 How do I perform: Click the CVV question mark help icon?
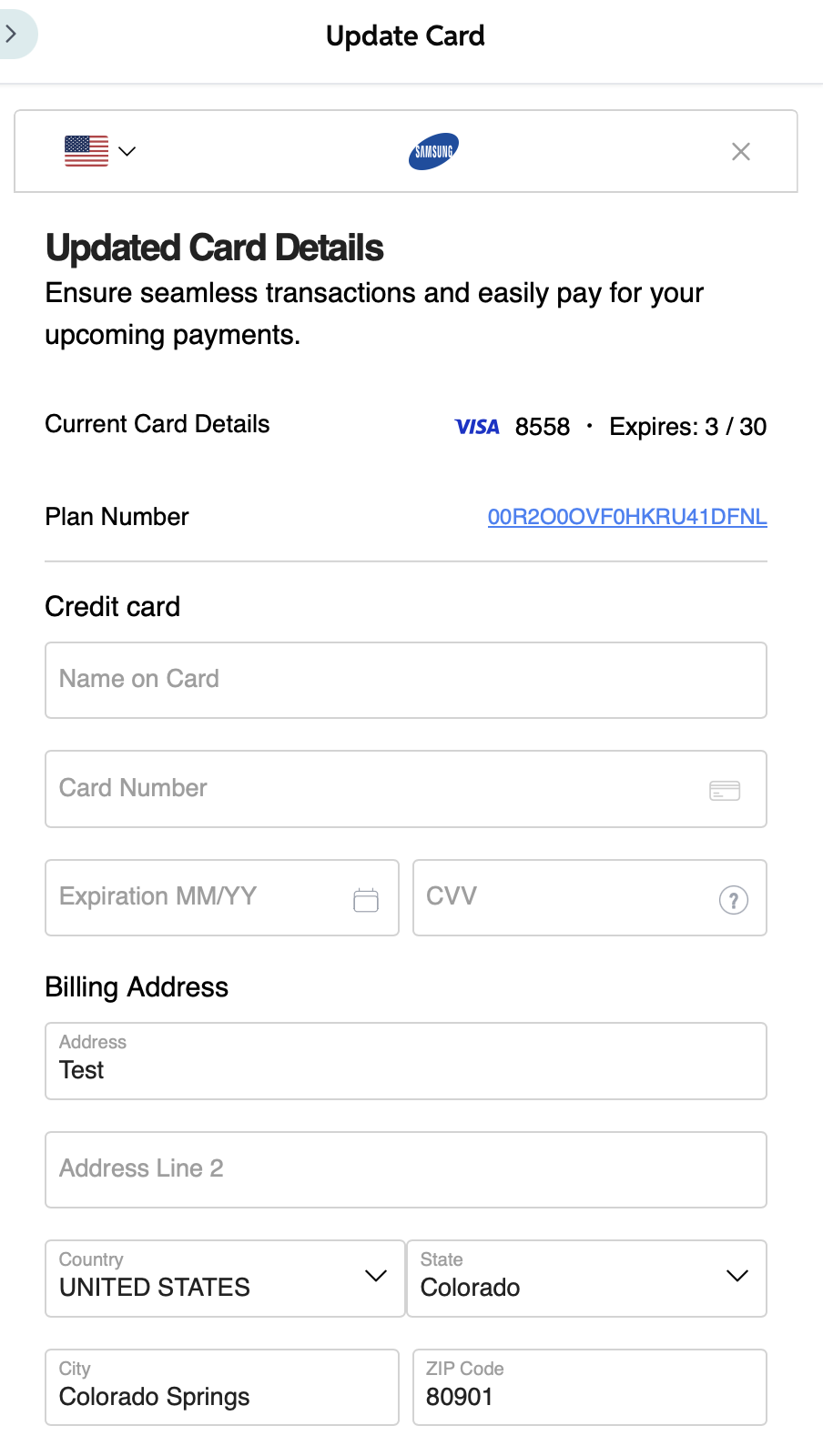(x=734, y=900)
